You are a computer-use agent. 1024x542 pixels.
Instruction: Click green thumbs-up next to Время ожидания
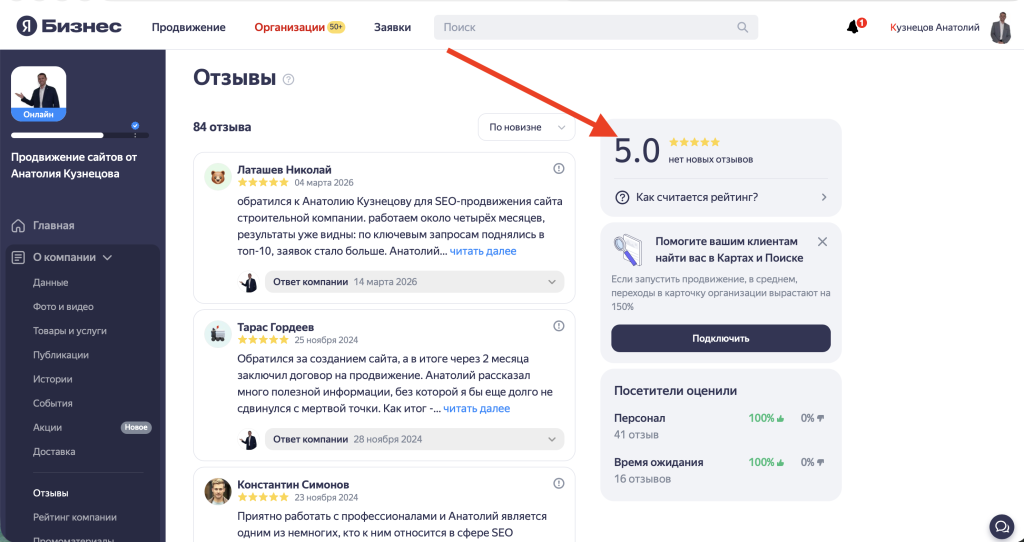pyautogui.click(x=780, y=463)
